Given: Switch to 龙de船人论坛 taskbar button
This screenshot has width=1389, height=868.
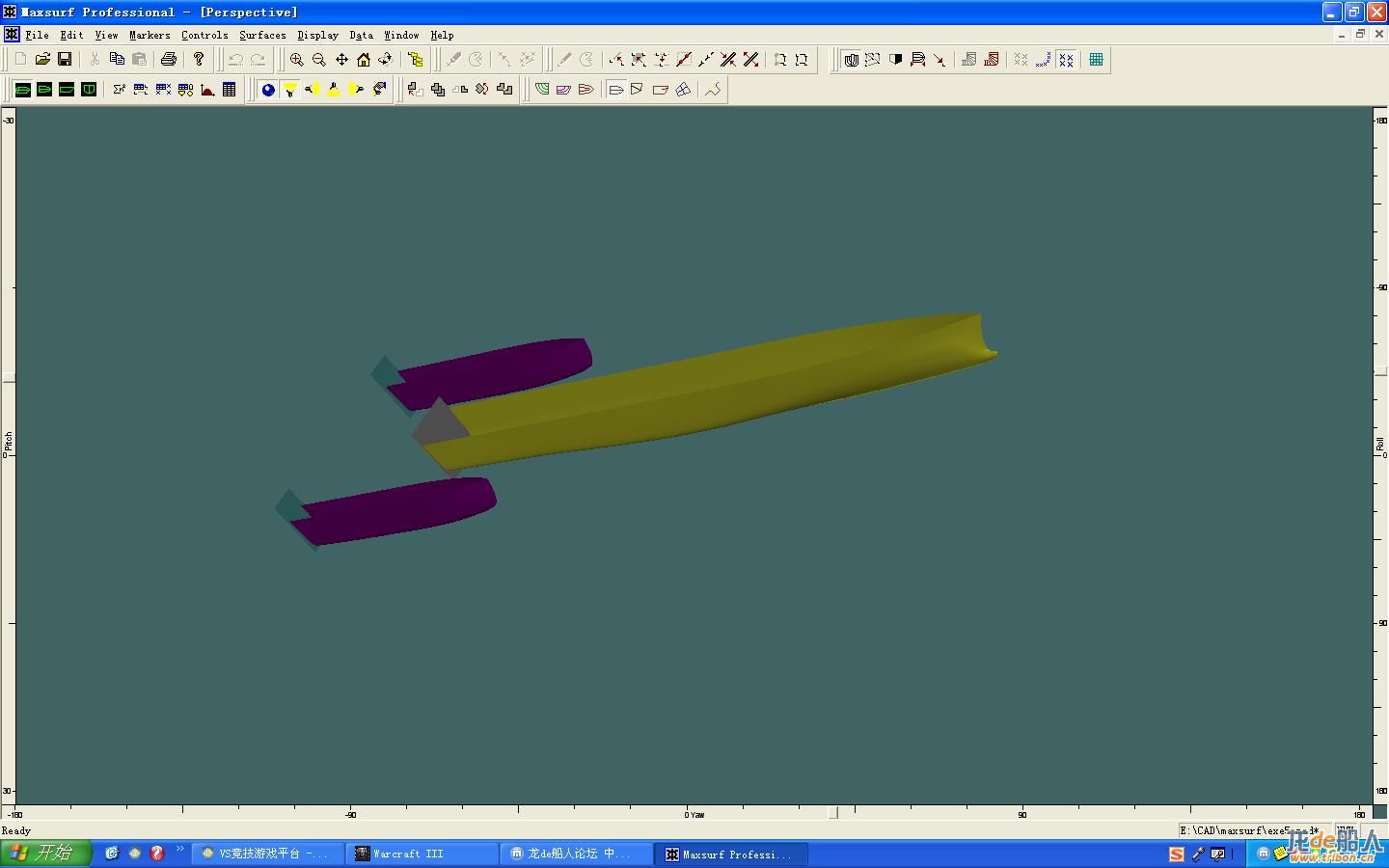Looking at the screenshot, I should click(577, 854).
